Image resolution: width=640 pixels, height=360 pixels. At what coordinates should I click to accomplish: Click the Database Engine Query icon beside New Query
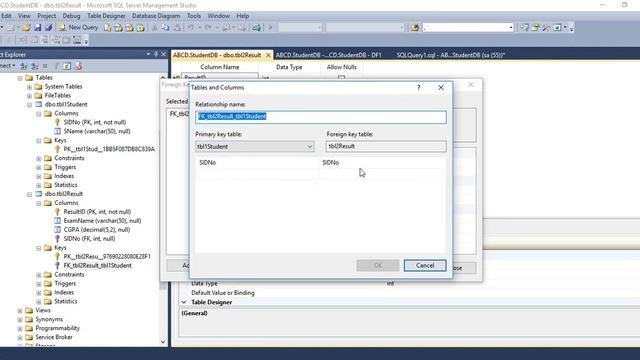point(107,28)
